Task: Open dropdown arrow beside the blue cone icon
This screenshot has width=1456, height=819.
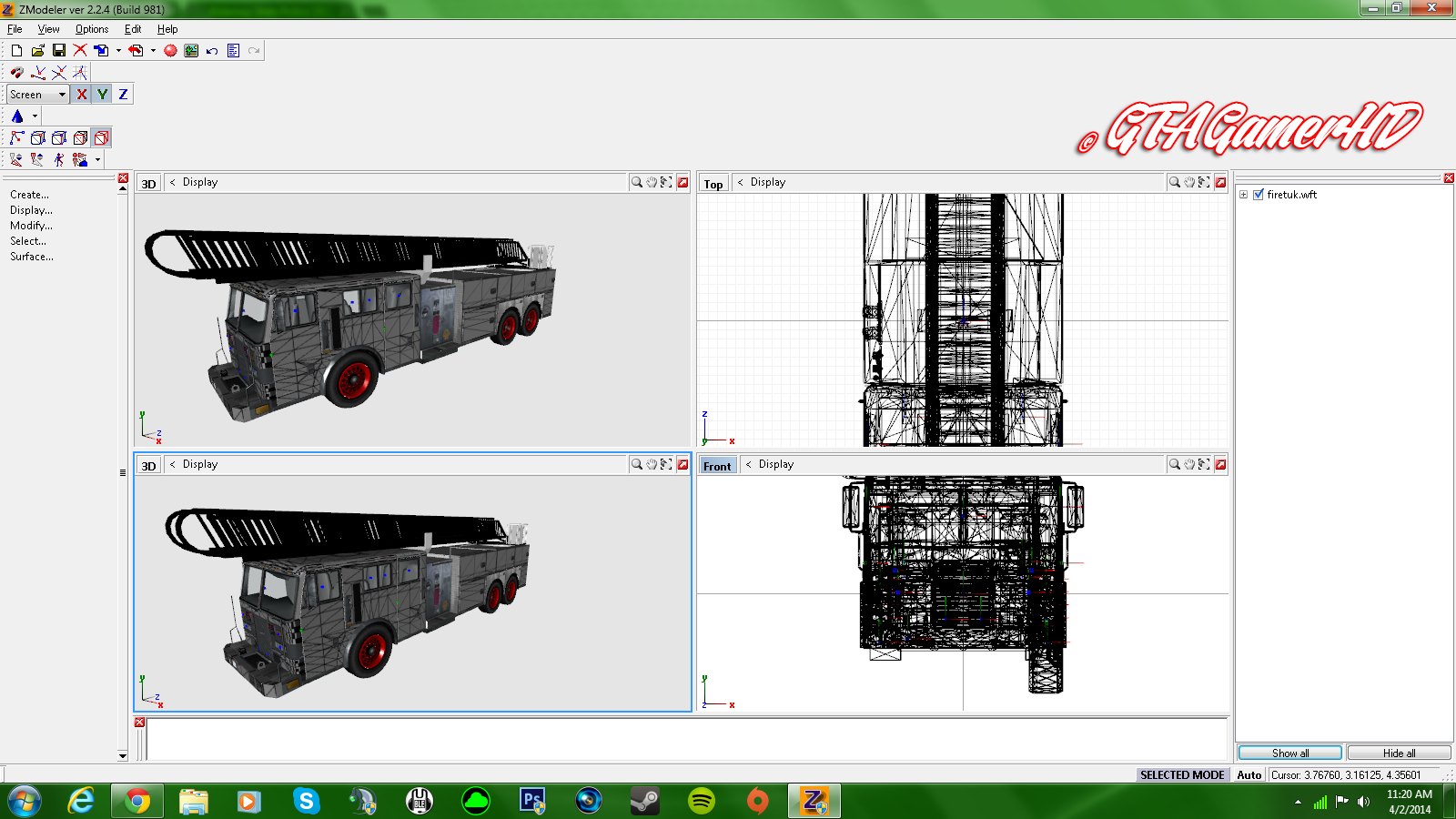Action: [35, 116]
